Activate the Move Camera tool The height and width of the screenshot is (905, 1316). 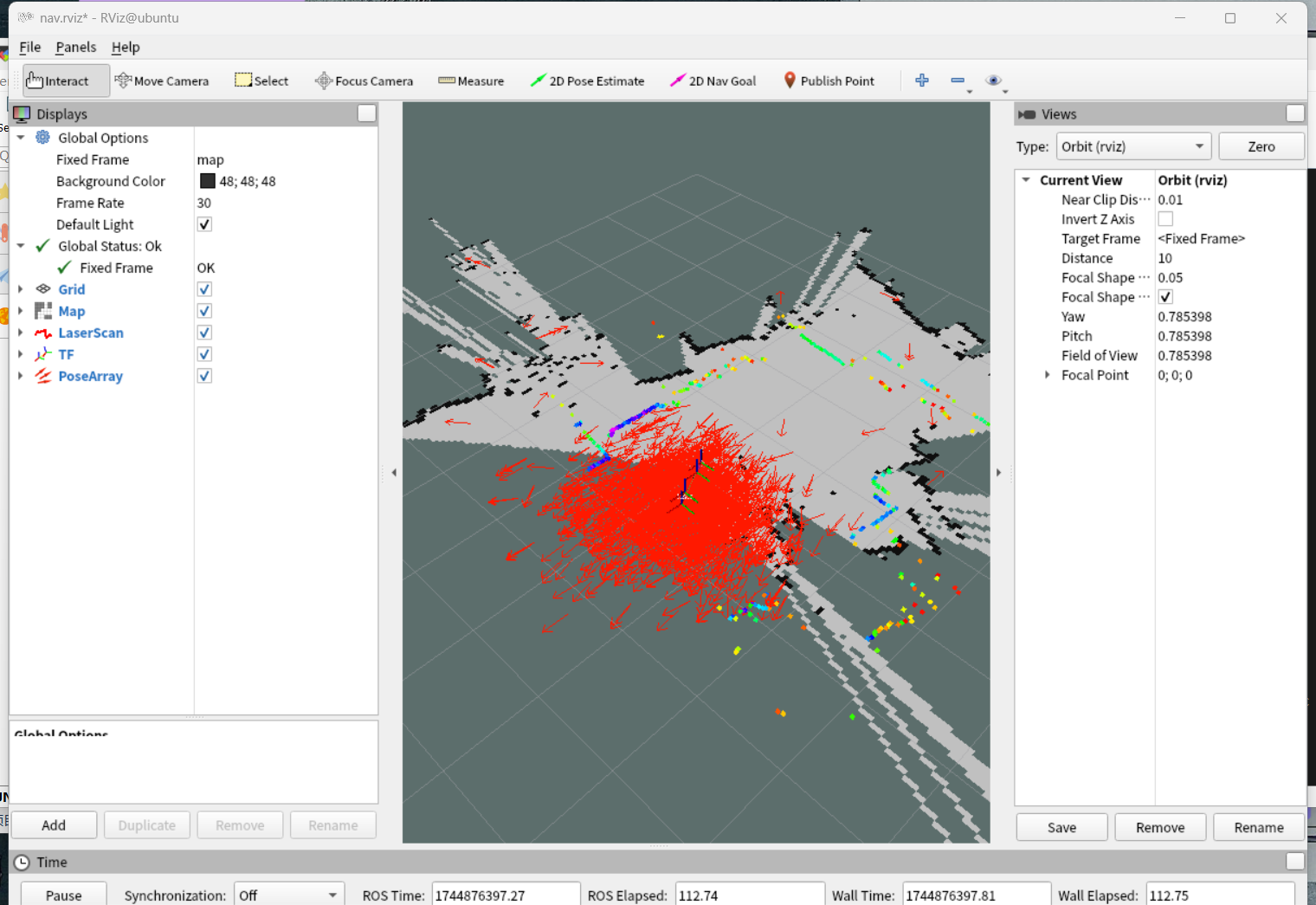pyautogui.click(x=162, y=81)
